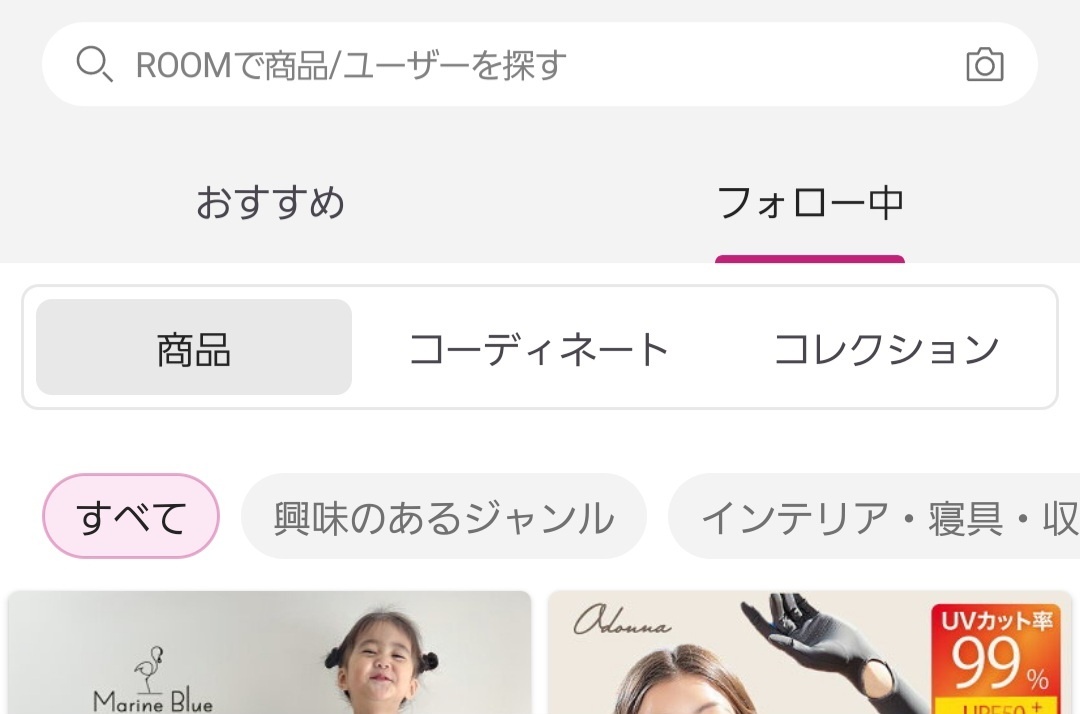Open camera image search icon
Viewport: 1080px width, 714px height.
[x=985, y=65]
